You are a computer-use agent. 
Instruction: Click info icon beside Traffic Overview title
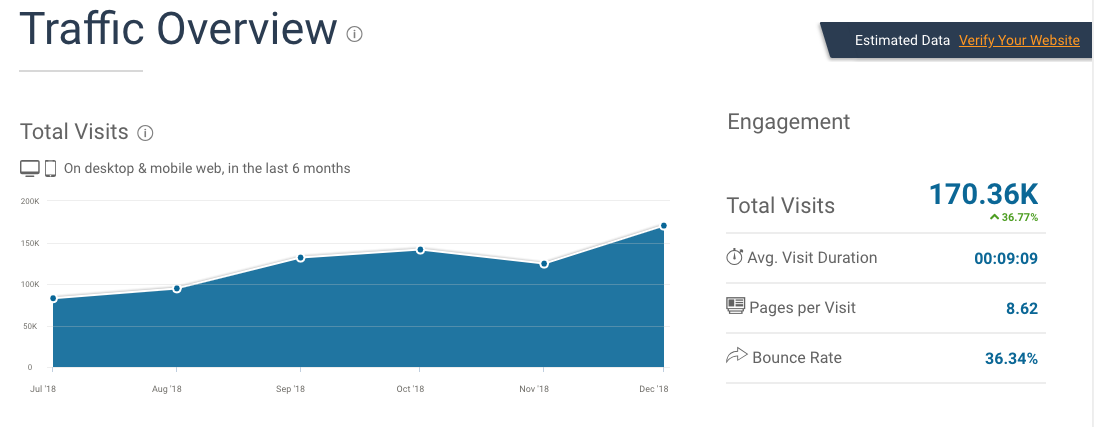click(x=354, y=34)
